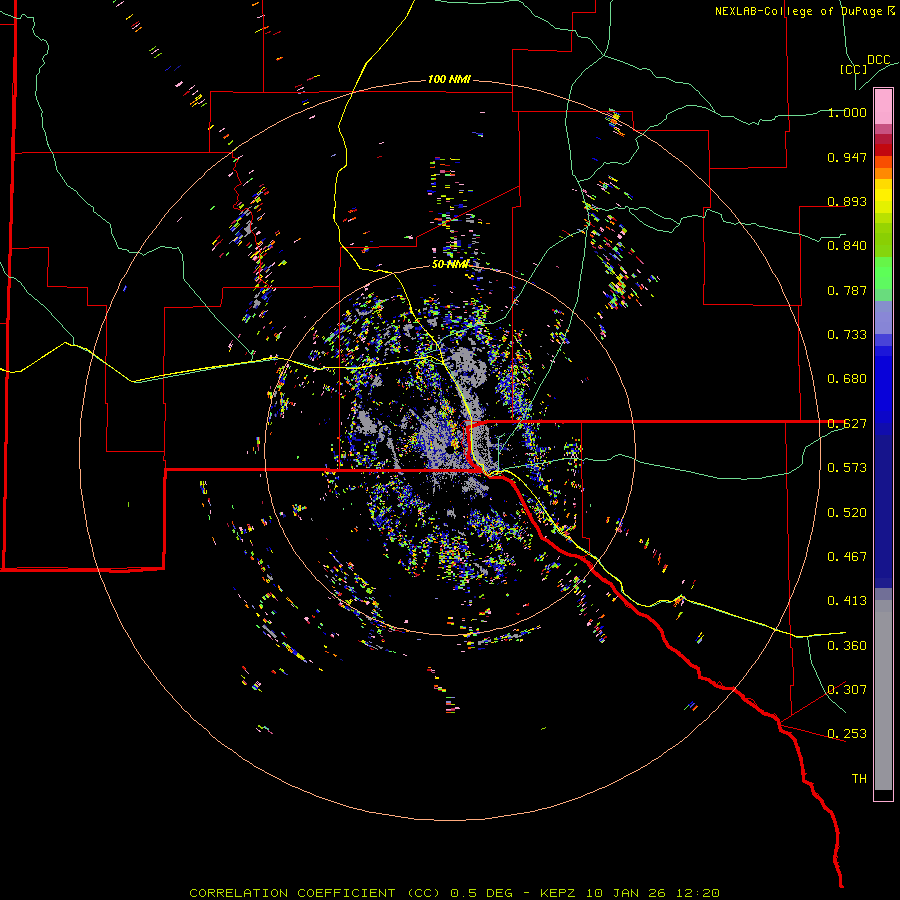Select the 0.787 legend value

847,290
